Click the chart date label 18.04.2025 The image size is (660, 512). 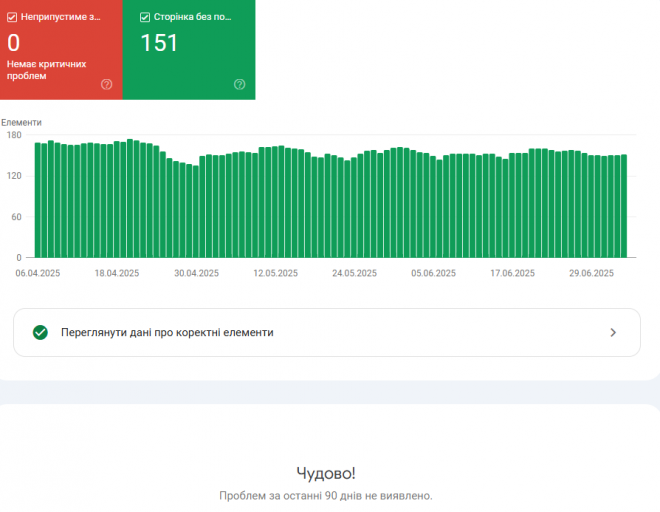coord(117,273)
